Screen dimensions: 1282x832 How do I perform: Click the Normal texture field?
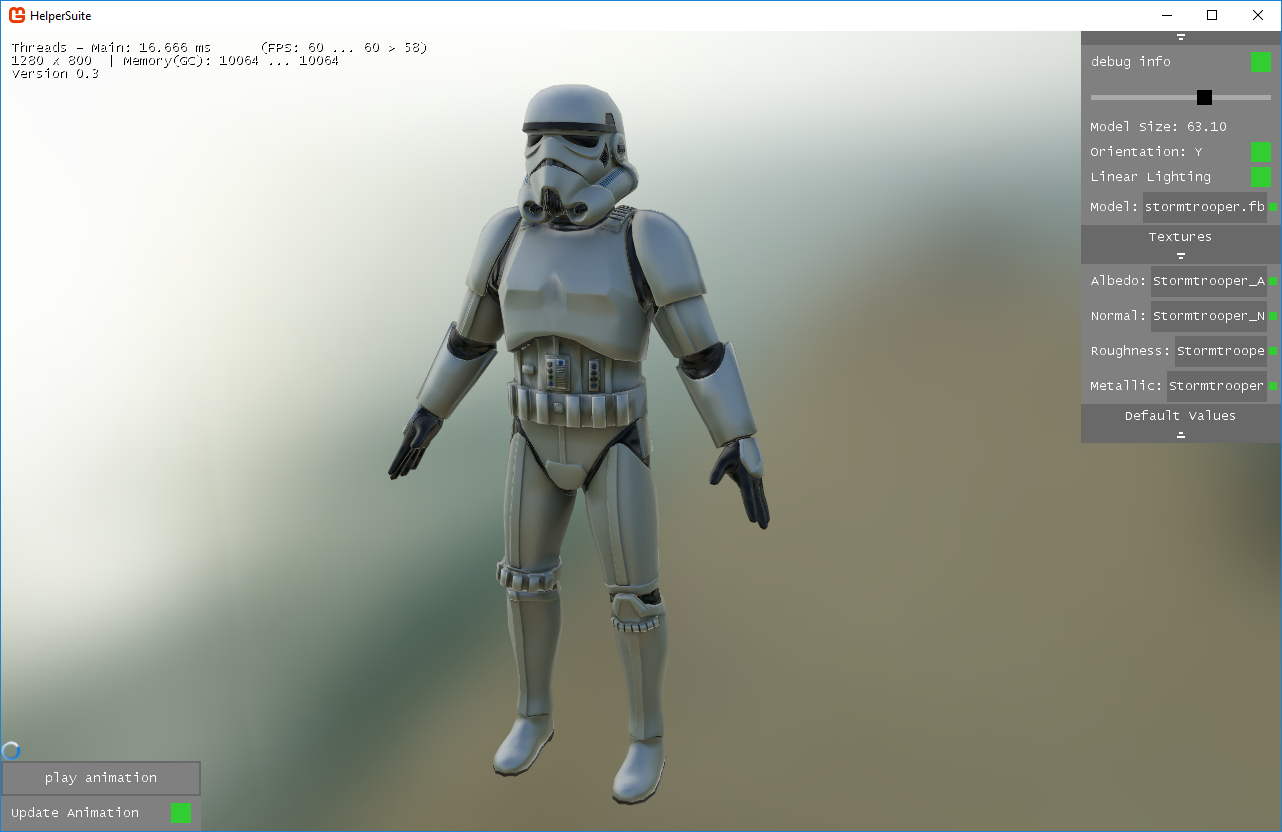coord(1209,316)
